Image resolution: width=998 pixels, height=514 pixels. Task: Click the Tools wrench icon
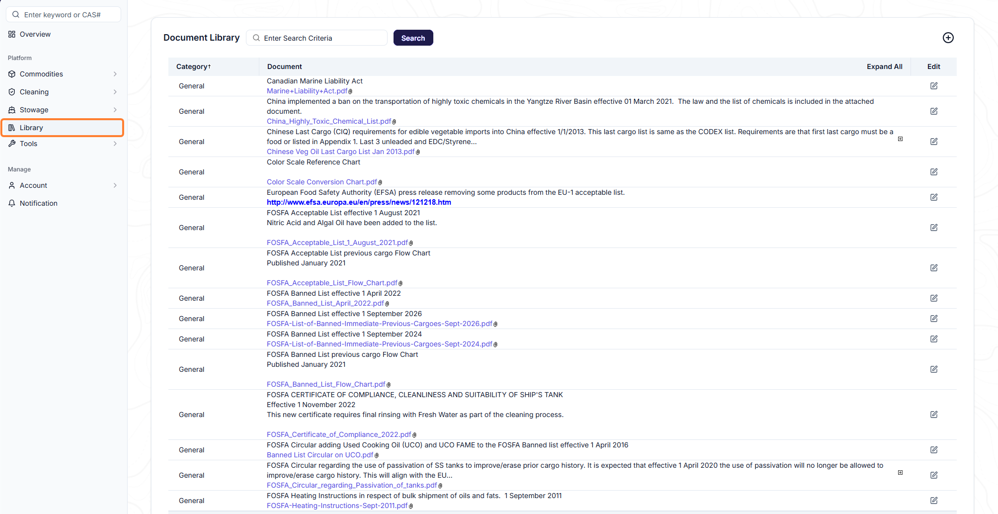[11, 144]
